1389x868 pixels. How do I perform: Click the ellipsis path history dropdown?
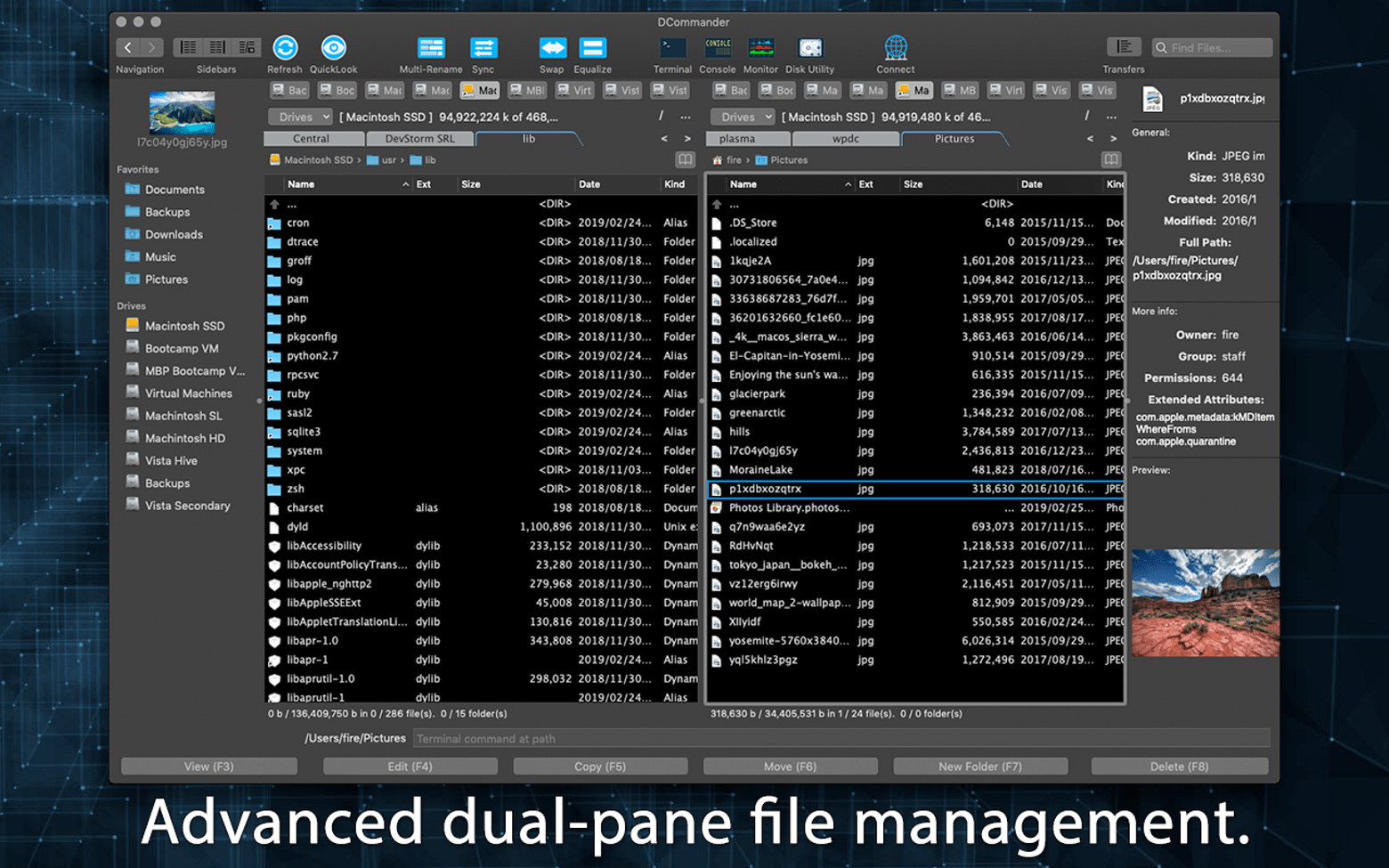pos(685,116)
